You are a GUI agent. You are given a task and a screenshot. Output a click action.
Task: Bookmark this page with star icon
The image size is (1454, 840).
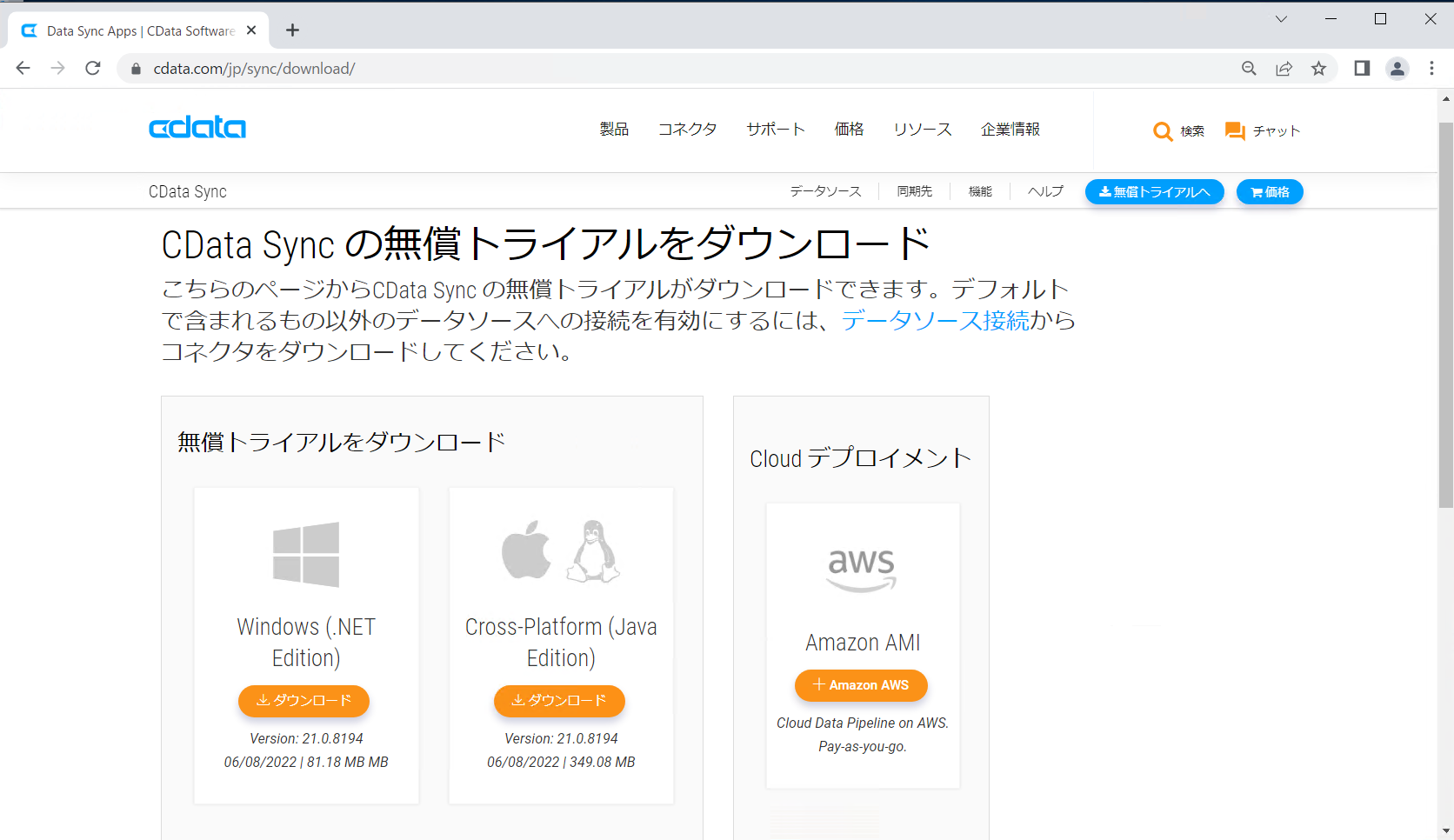tap(1318, 69)
